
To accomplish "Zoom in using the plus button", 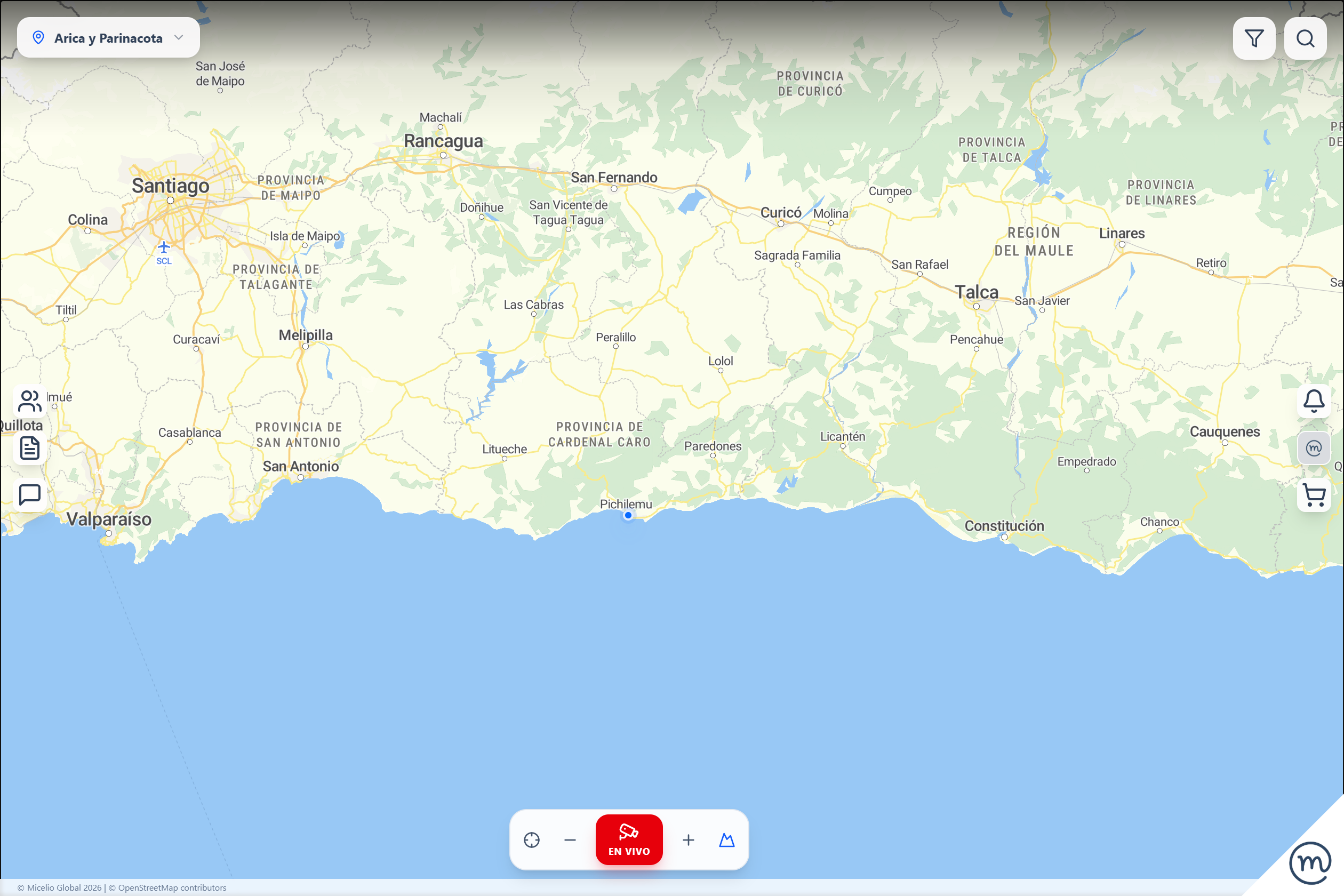I will 688,840.
